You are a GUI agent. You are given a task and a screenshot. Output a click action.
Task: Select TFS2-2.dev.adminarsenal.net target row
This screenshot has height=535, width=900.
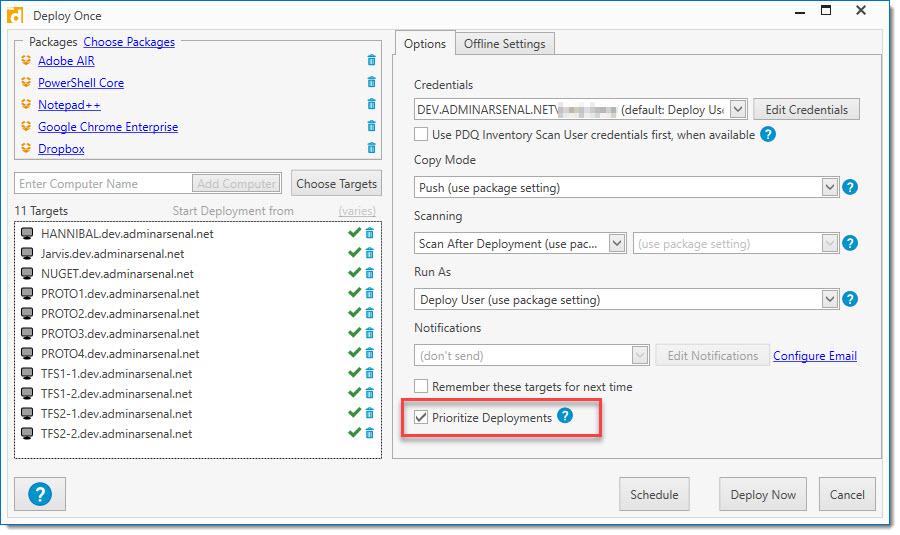[x=198, y=433]
